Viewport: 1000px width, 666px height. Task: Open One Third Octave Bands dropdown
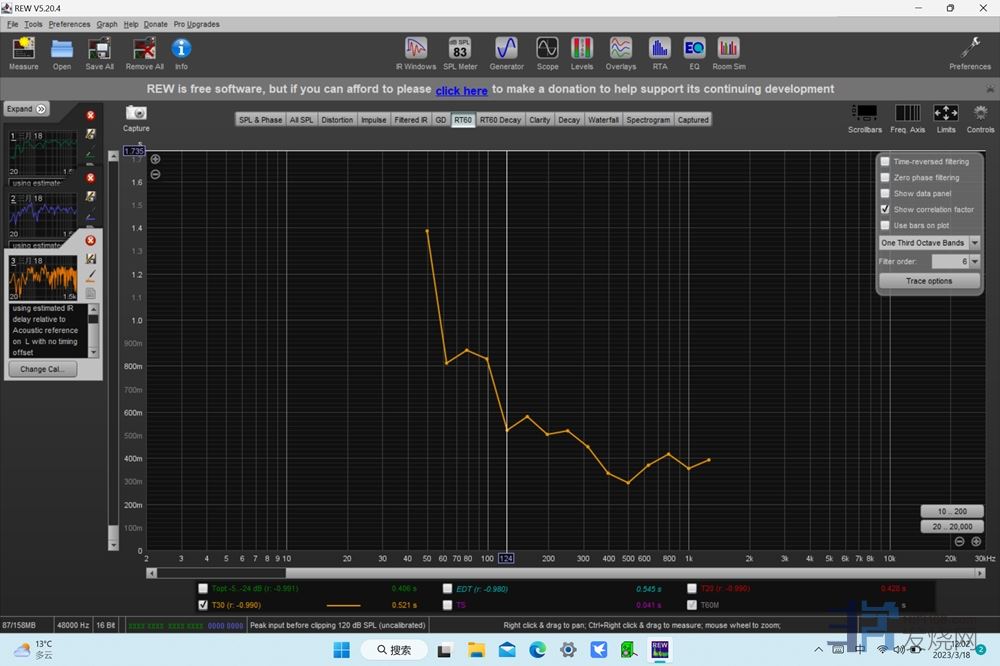[975, 243]
